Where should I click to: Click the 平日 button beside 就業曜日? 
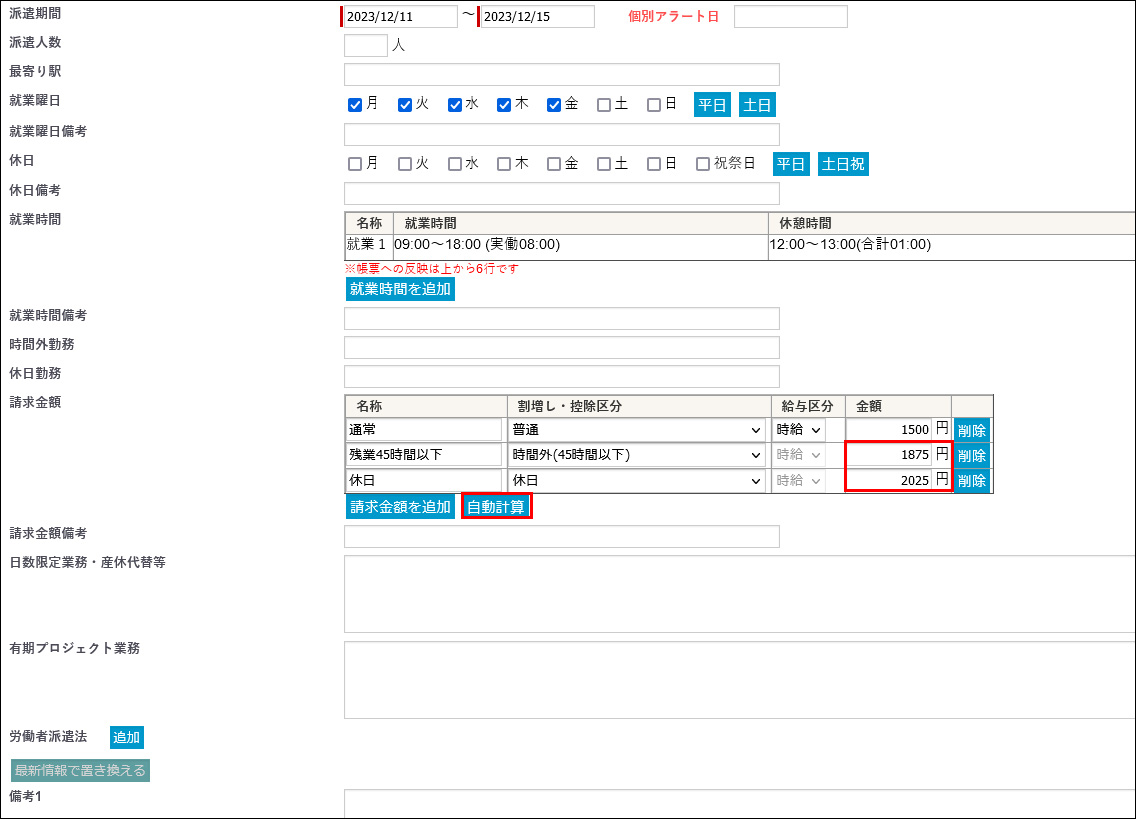712,105
